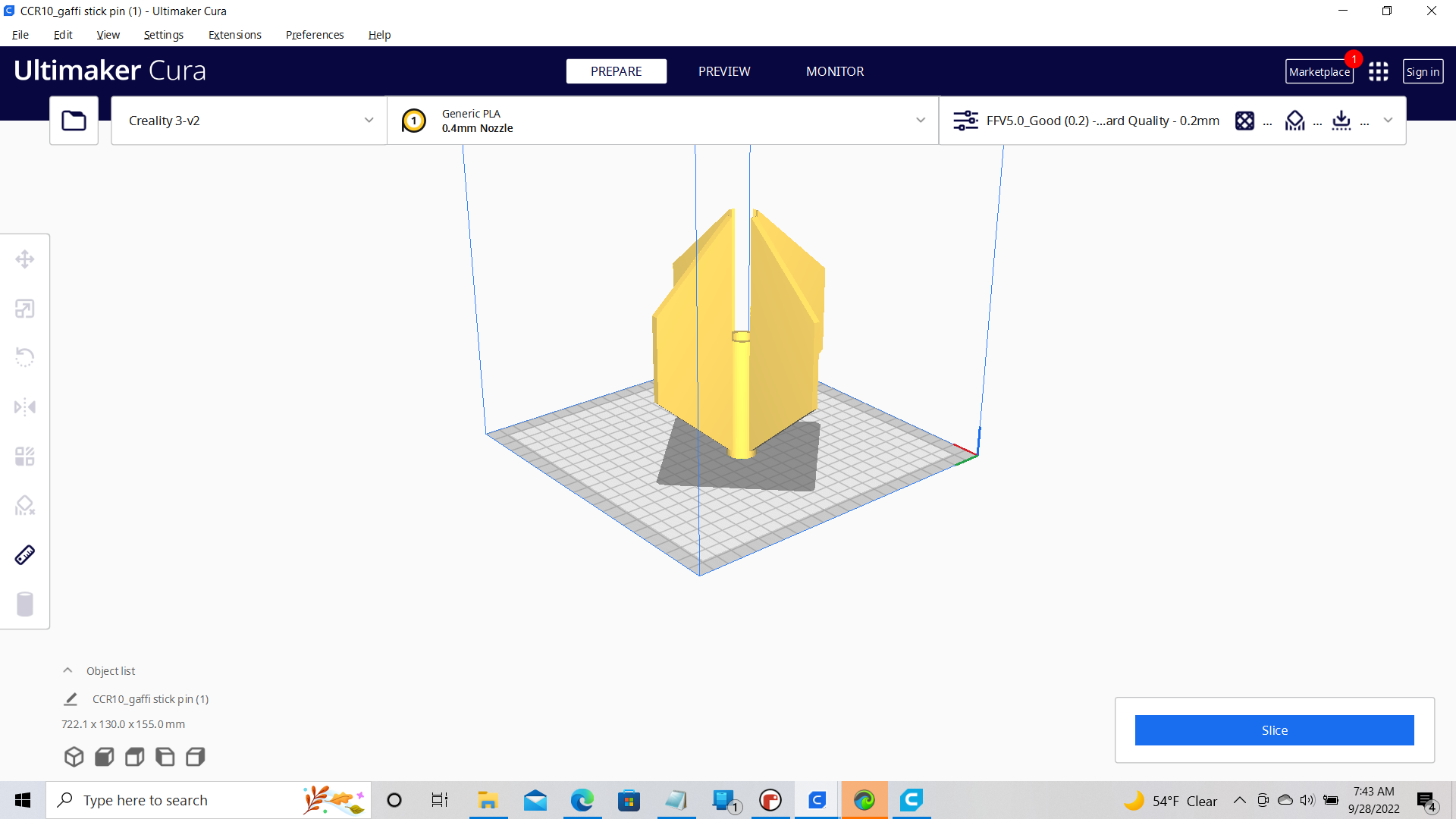1456x819 pixels.
Task: Collapse the Object list panel
Action: point(67,670)
